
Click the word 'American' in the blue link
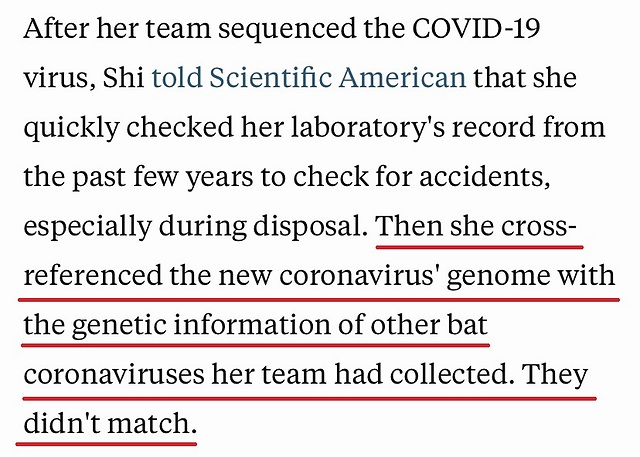402,77
